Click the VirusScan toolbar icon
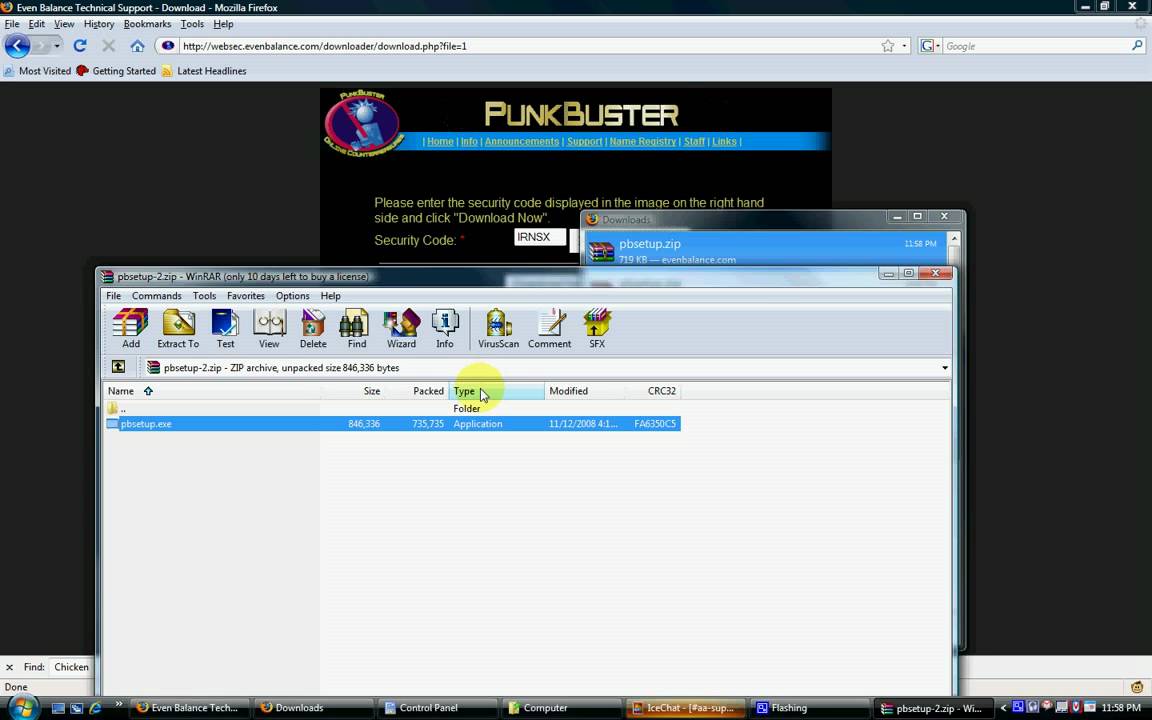 point(498,328)
